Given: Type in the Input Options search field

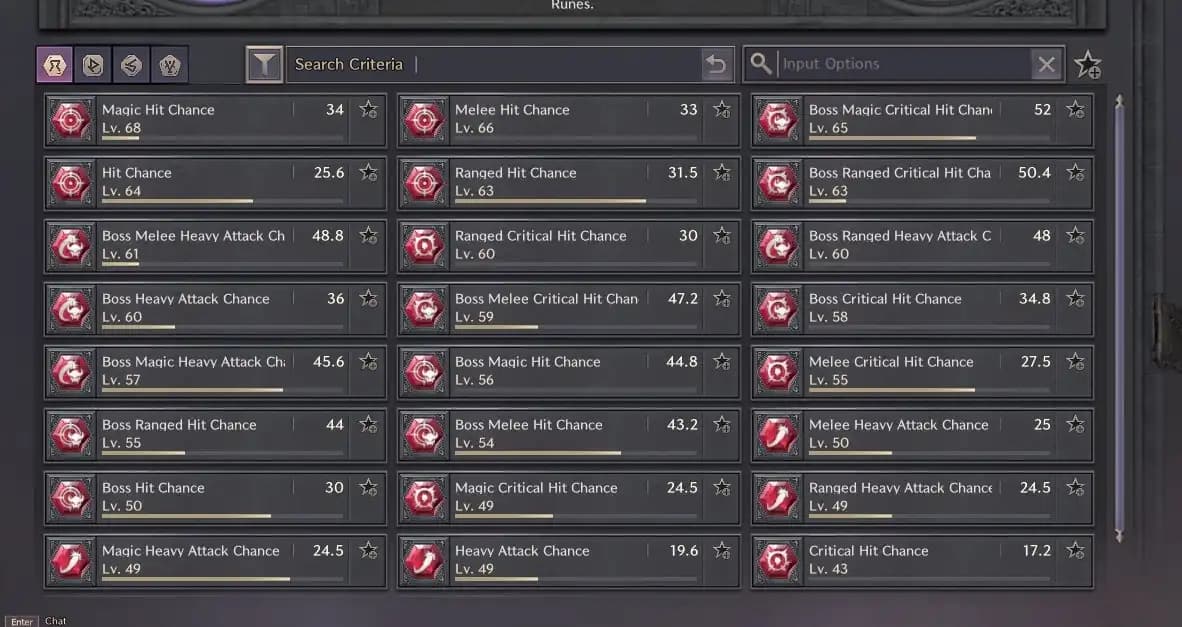Looking at the screenshot, I should coord(900,64).
